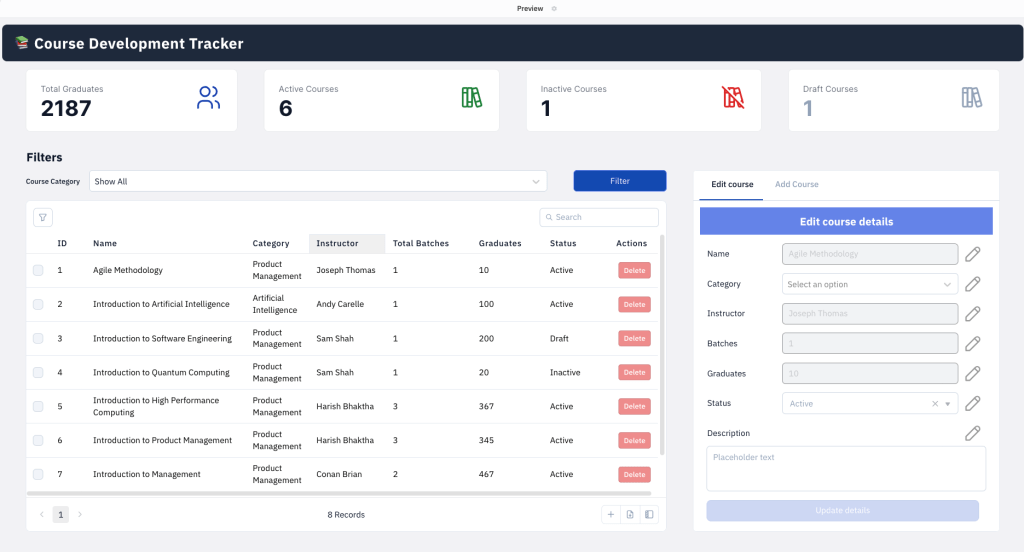The height and width of the screenshot is (552, 1024).
Task: Open the Course Category Show All dropdown
Action: [x=318, y=182]
